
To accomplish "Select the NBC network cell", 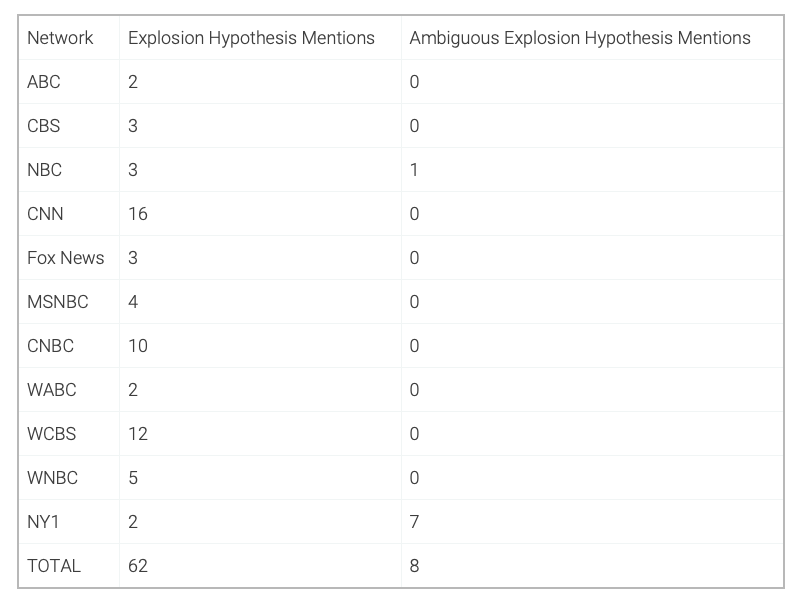I will click(x=45, y=170).
